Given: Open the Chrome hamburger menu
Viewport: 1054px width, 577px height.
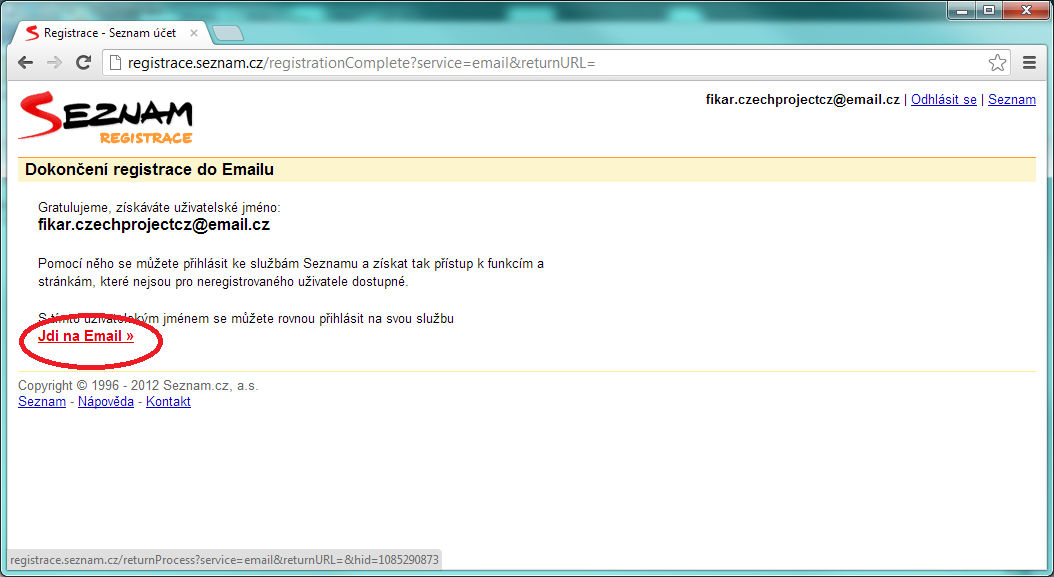Looking at the screenshot, I should tap(1029, 63).
